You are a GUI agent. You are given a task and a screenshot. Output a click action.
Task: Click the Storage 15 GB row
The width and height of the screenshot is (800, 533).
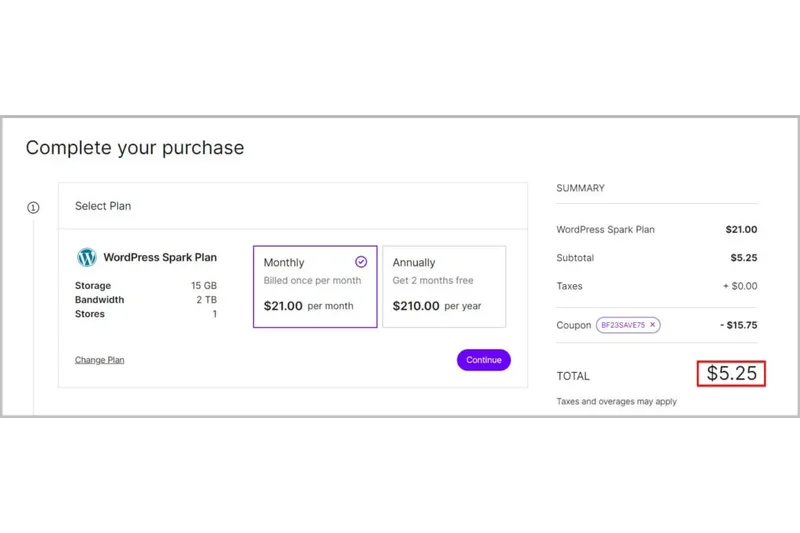(145, 286)
